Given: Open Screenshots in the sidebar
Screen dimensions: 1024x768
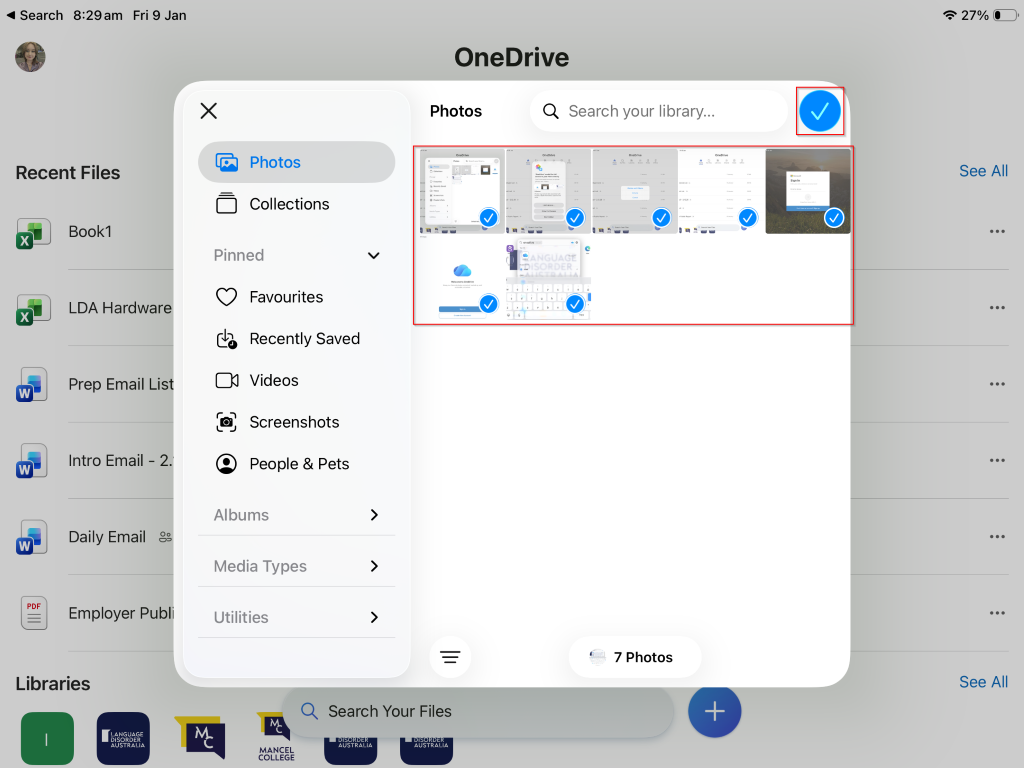Looking at the screenshot, I should 296,423.
